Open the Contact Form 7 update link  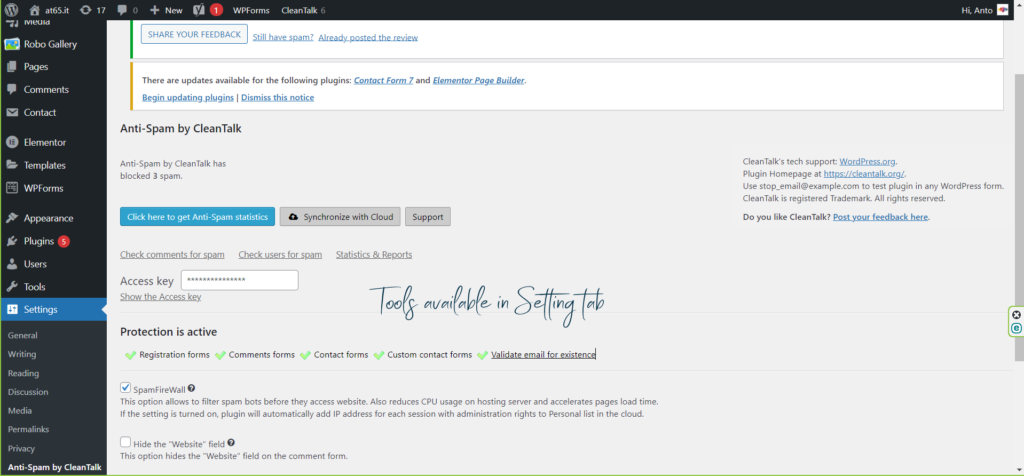(383, 81)
